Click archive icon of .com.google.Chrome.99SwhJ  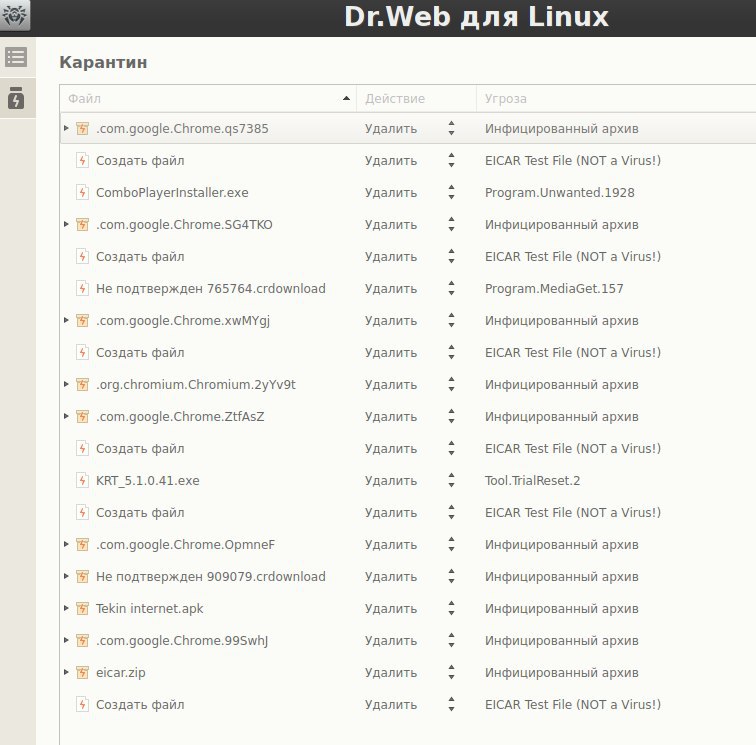82,640
